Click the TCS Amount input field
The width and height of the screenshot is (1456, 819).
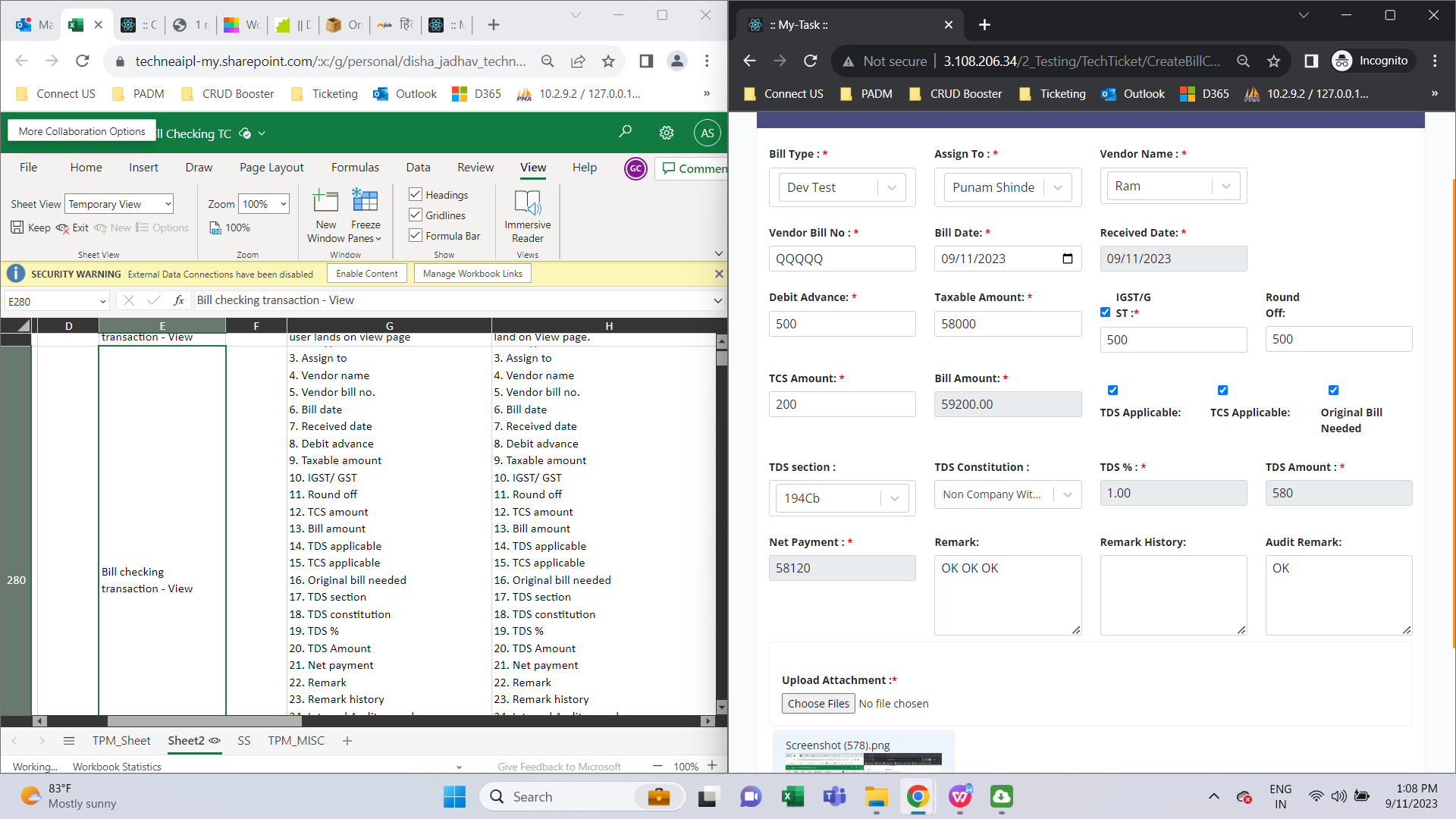[842, 404]
